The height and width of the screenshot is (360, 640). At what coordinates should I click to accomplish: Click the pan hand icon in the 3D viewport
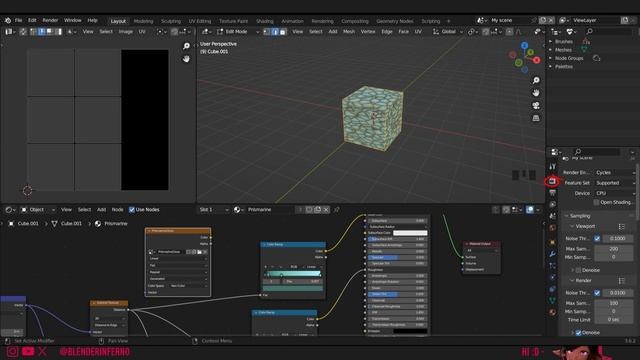tap(536, 93)
